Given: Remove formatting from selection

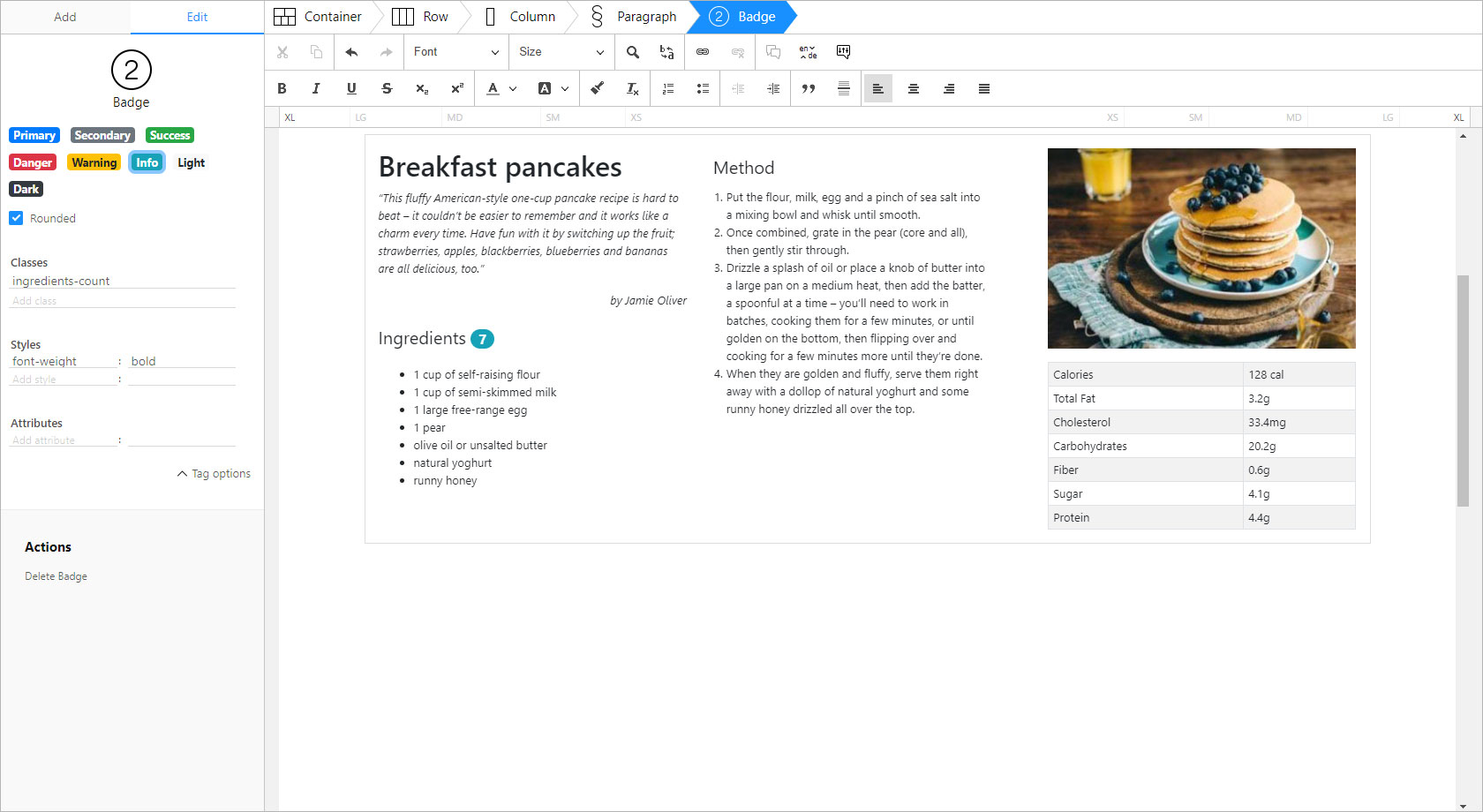Looking at the screenshot, I should (x=633, y=88).
